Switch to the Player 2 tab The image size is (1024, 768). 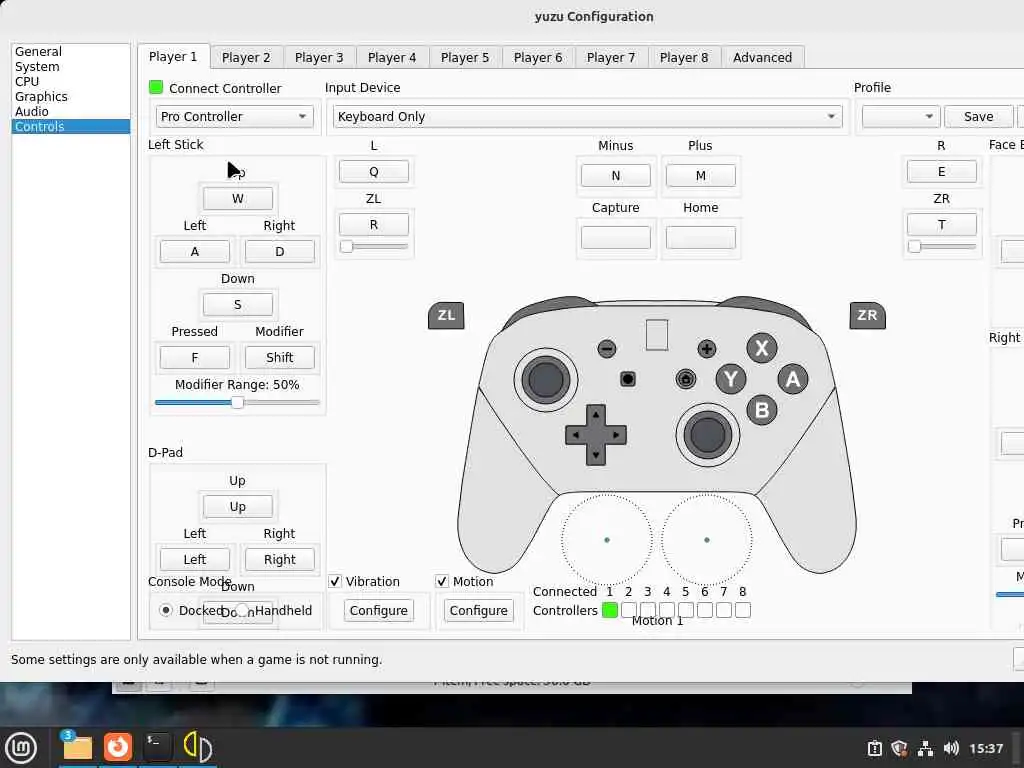[x=246, y=57]
